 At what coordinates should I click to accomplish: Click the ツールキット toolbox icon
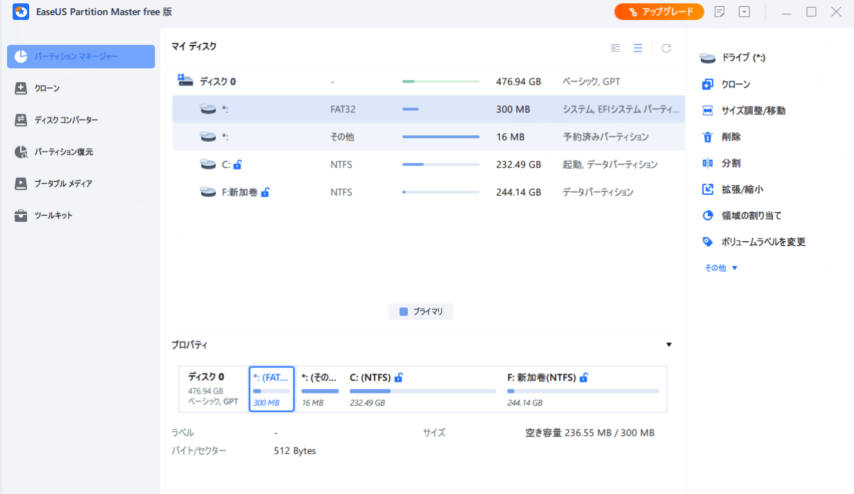click(21, 216)
